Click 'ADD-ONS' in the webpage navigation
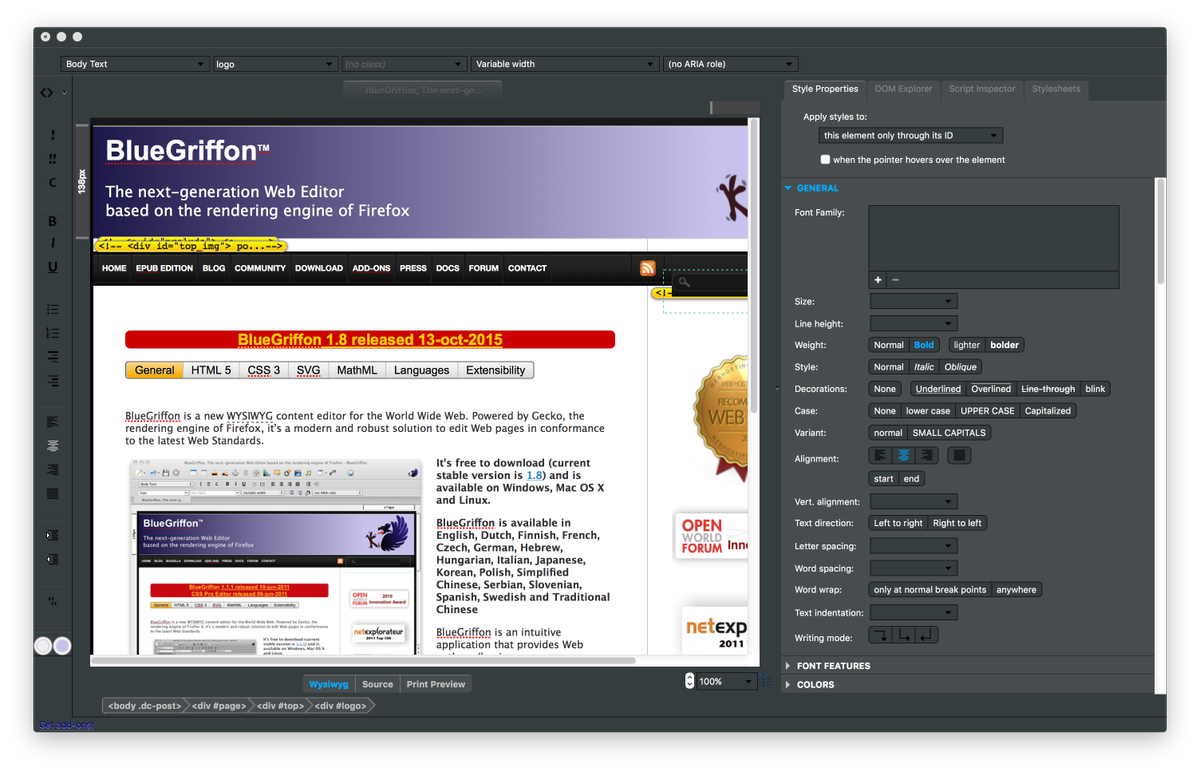 (x=371, y=268)
